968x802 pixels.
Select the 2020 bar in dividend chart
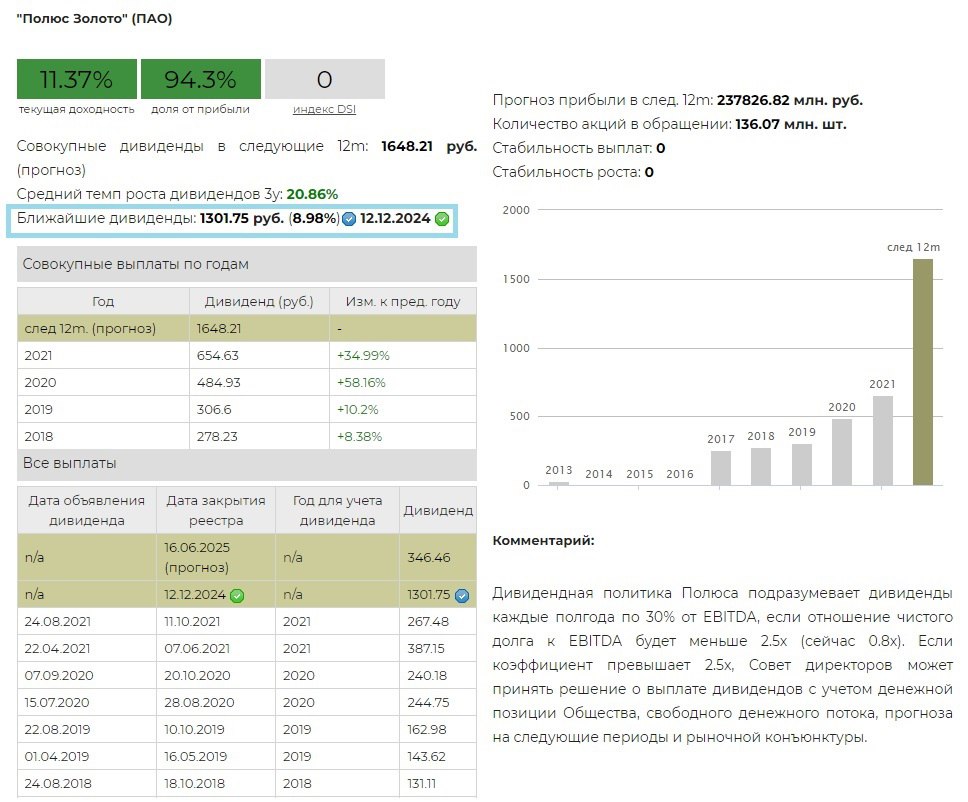click(x=842, y=451)
